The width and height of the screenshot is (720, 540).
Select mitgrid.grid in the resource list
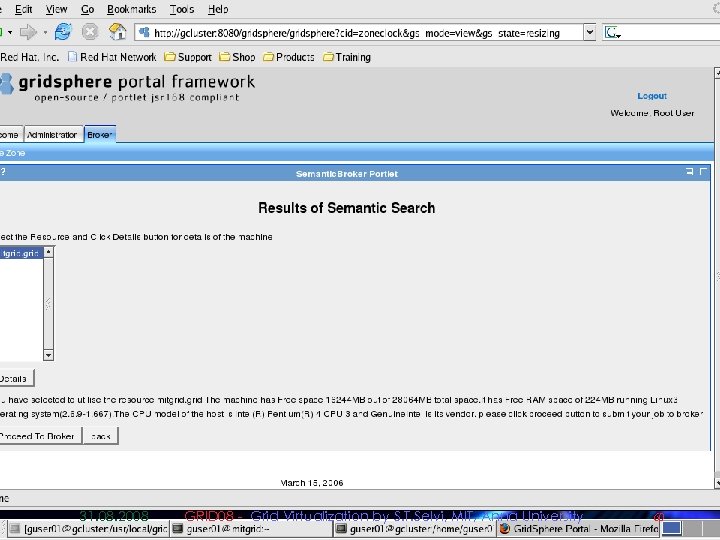click(21, 253)
